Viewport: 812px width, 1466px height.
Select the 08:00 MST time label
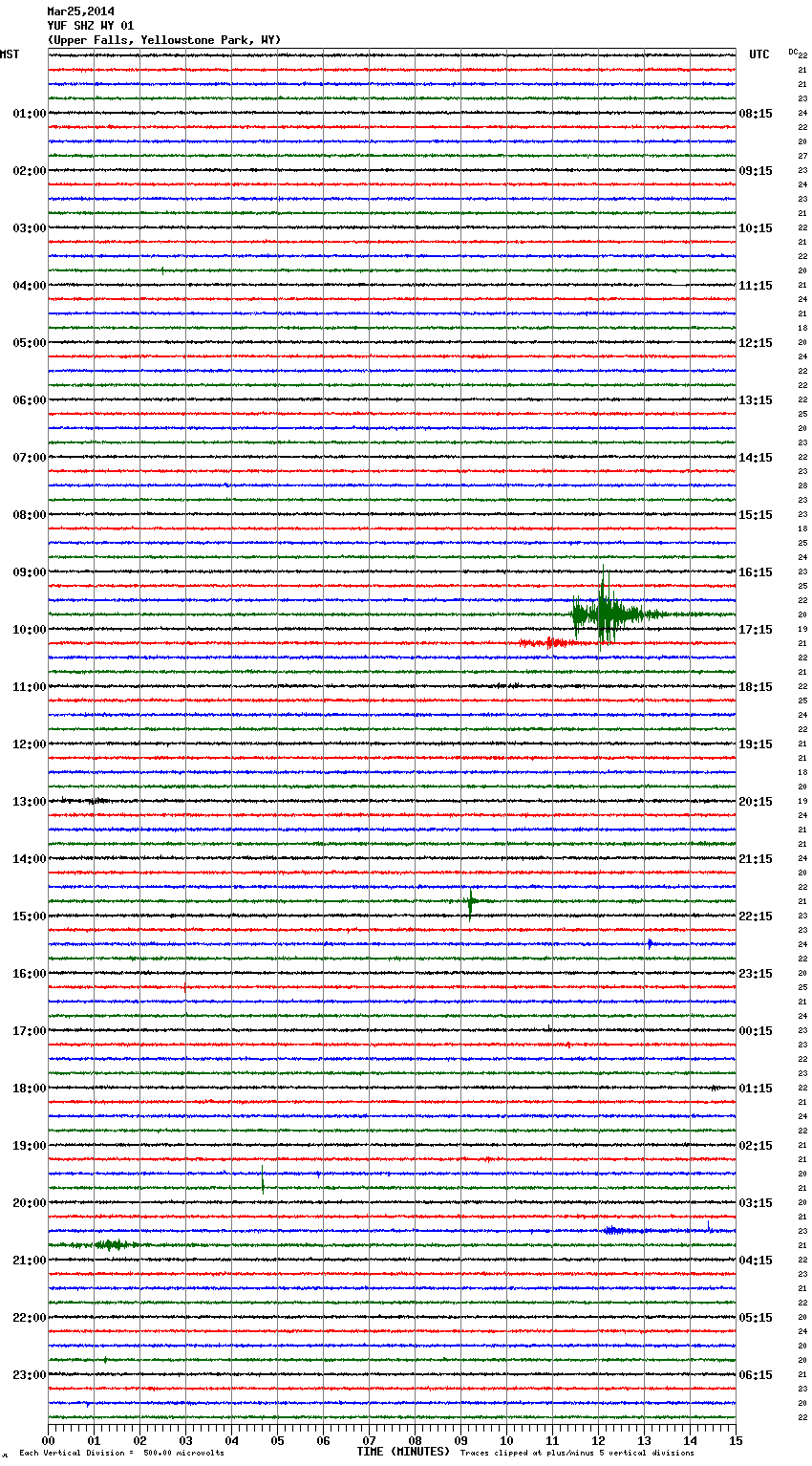[x=30, y=515]
